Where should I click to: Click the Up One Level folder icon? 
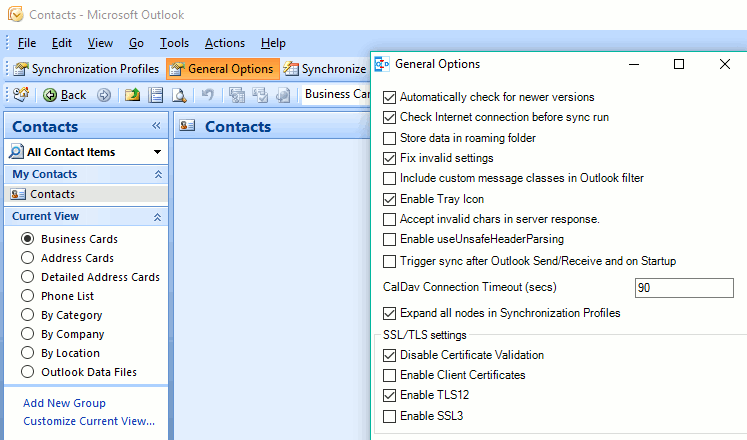tap(132, 95)
